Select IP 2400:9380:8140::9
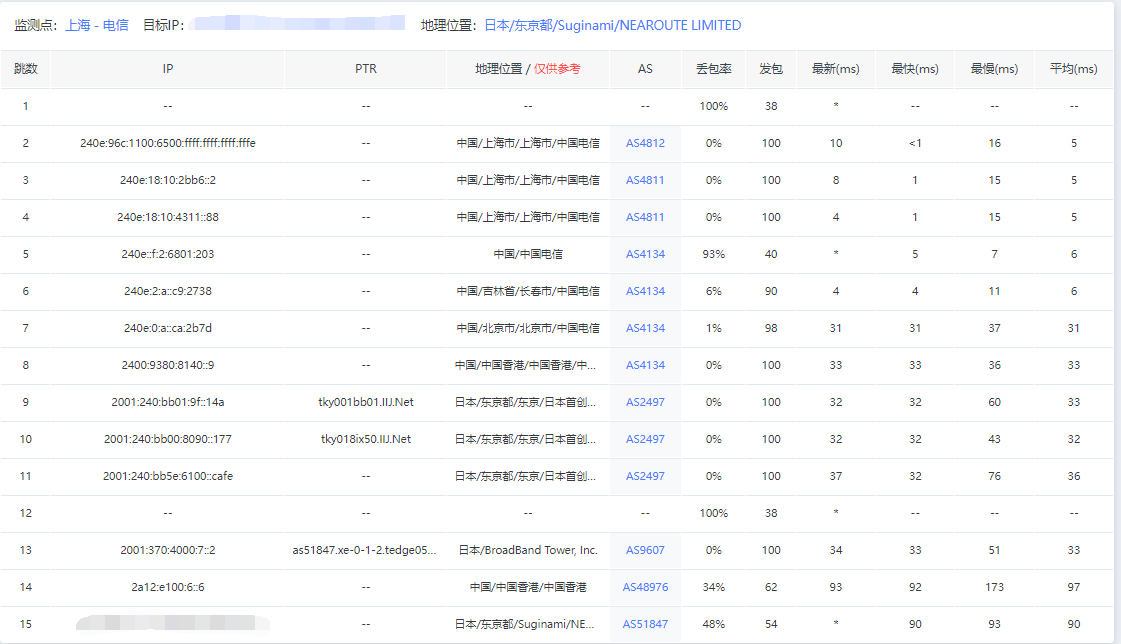The width and height of the screenshot is (1121, 644). (x=167, y=365)
